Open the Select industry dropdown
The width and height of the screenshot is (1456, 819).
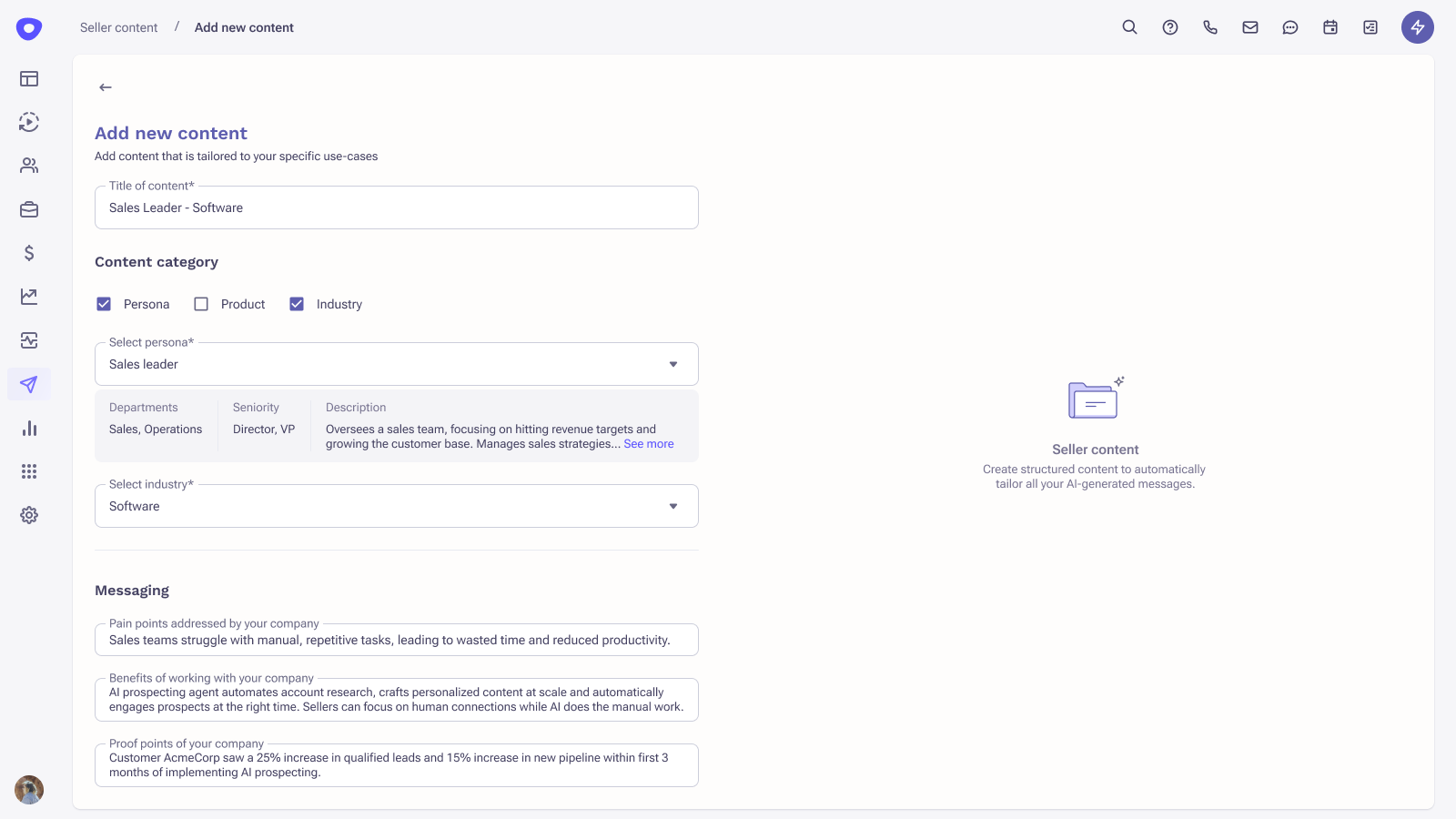[x=673, y=505]
